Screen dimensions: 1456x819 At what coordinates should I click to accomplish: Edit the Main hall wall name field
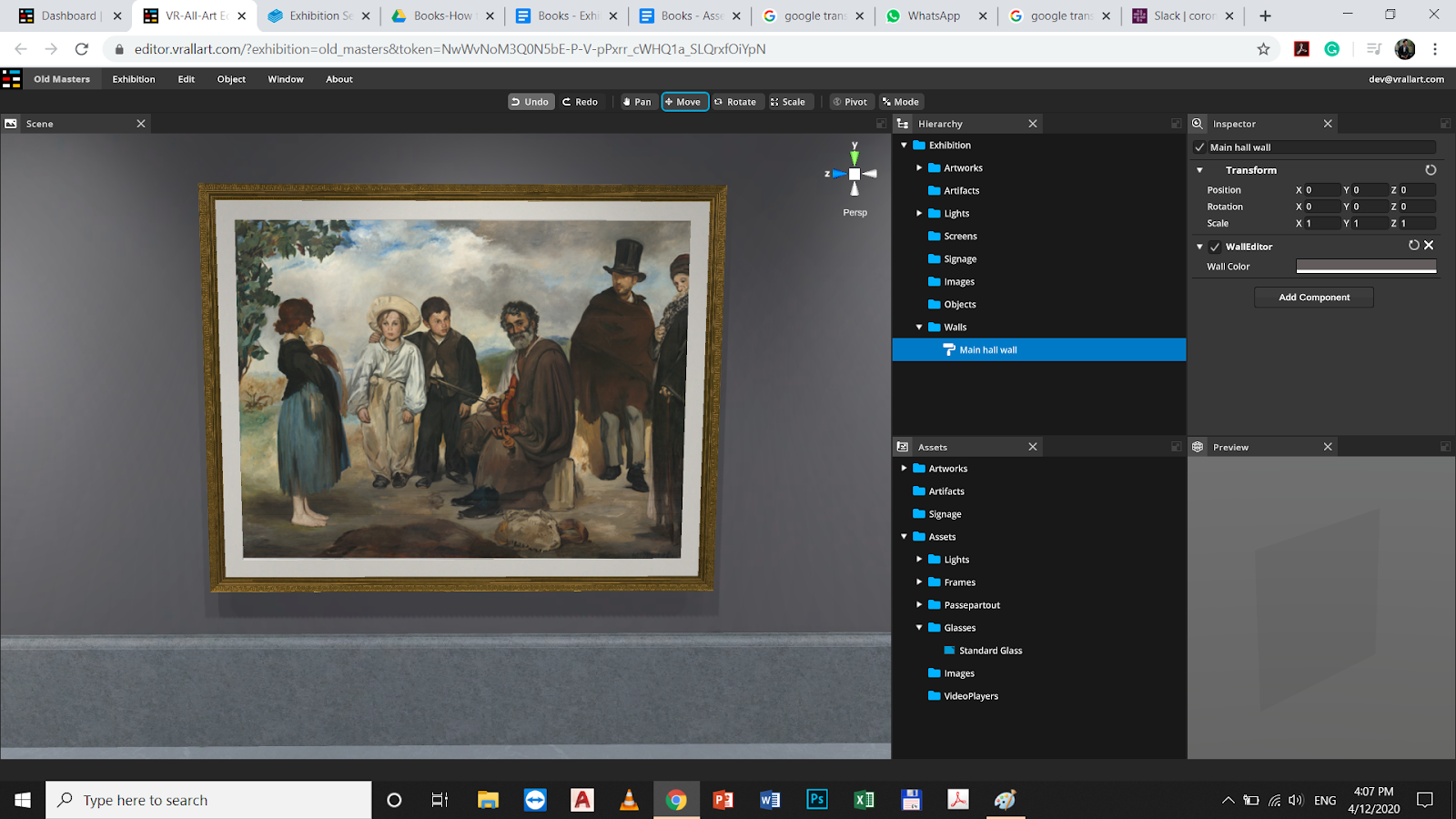tap(1322, 147)
